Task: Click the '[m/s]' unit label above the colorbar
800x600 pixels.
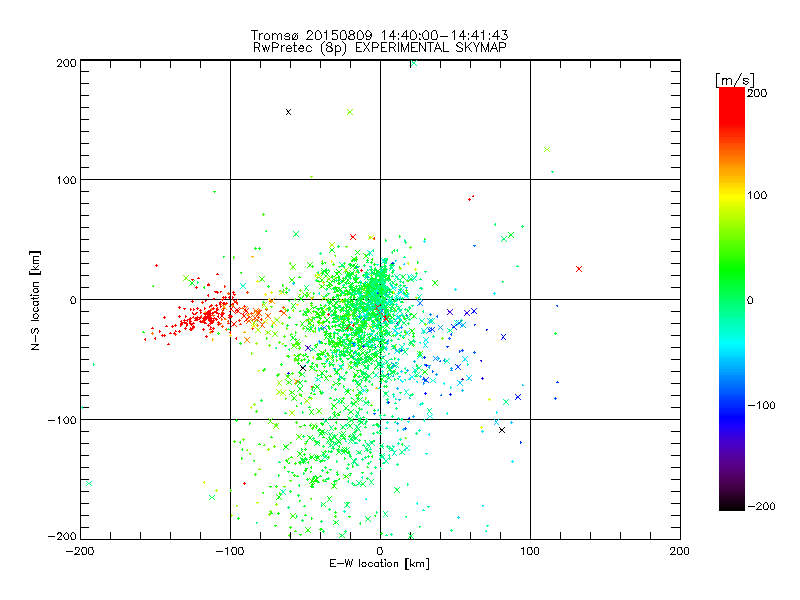Action: pos(735,80)
